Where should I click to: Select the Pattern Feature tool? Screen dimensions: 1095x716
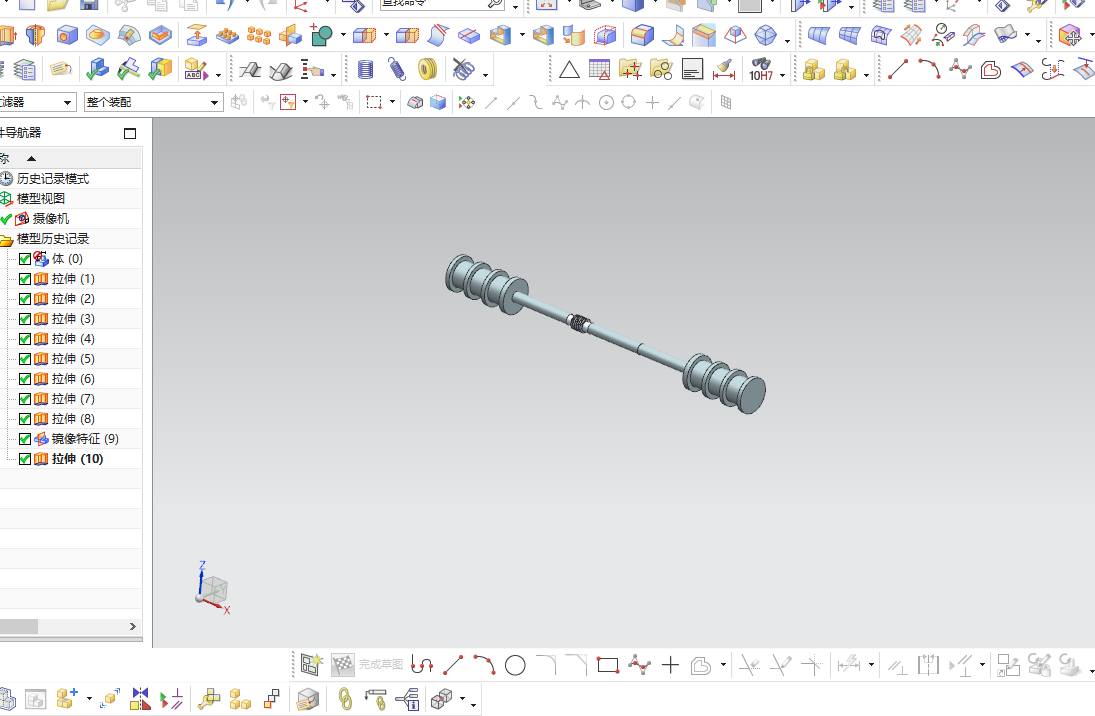[258, 35]
